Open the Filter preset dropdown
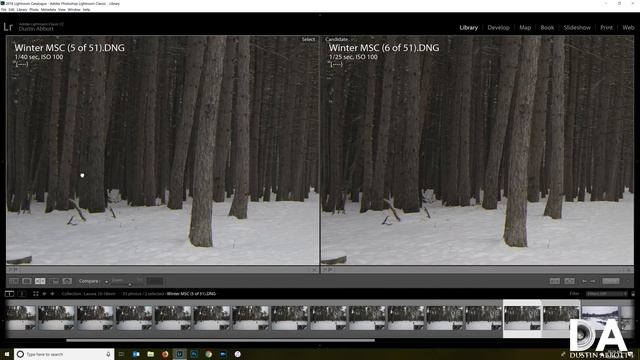640x360 pixels. click(x=606, y=294)
